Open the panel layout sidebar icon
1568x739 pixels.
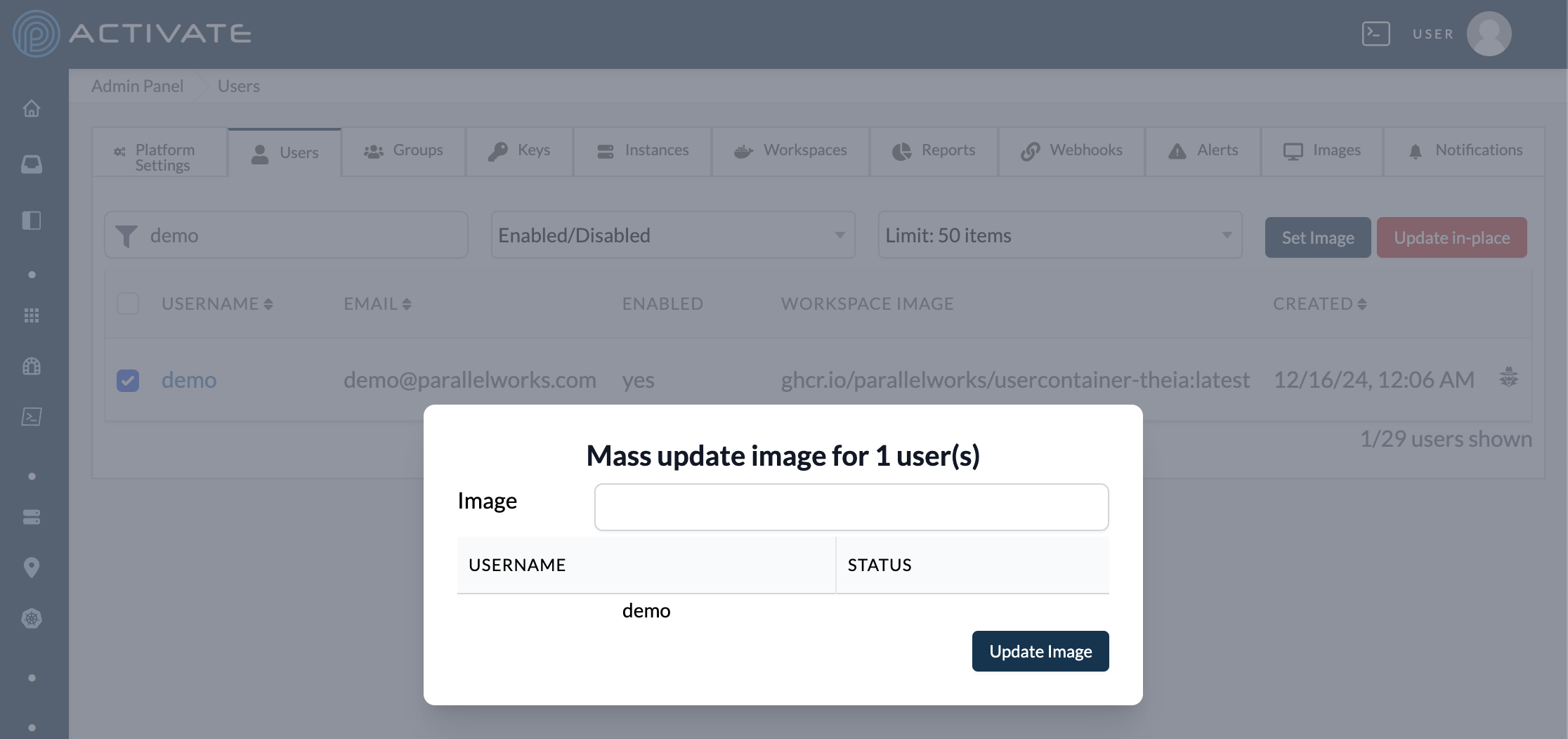(x=32, y=221)
